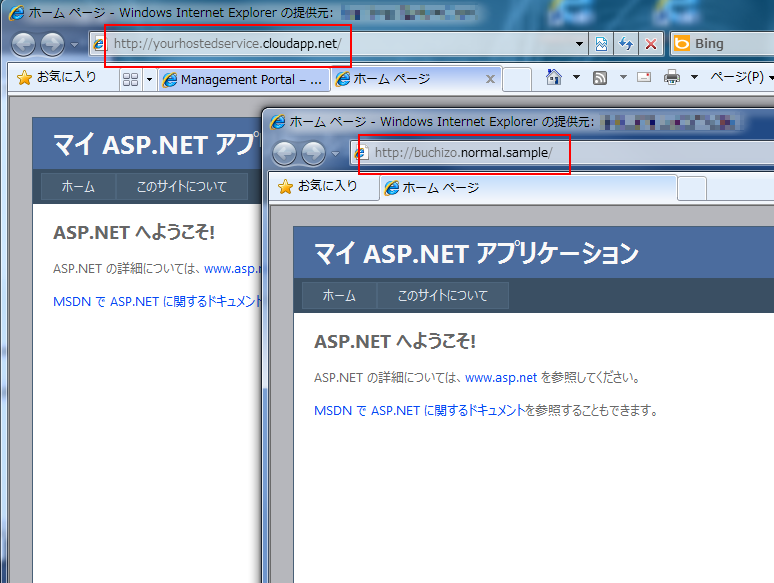
Task: Expand the Print dropdown arrow
Action: tap(694, 77)
